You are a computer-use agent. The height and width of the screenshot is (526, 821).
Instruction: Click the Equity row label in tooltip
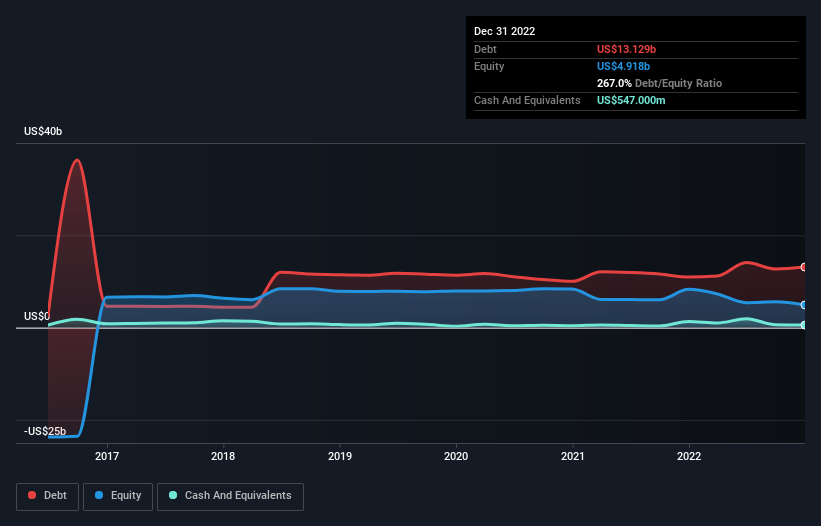(489, 66)
